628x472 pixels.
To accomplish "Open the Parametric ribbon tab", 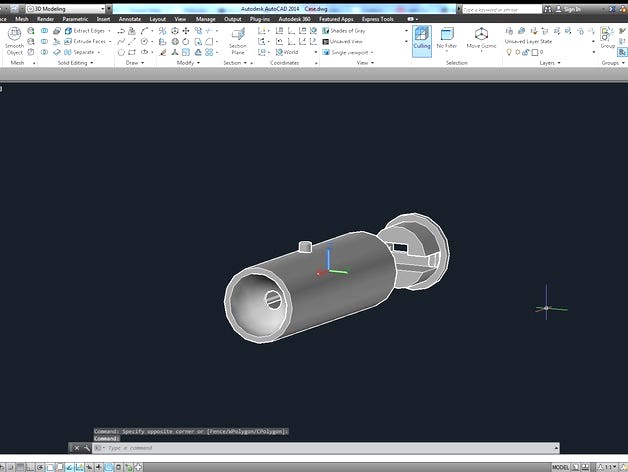I will [75, 19].
